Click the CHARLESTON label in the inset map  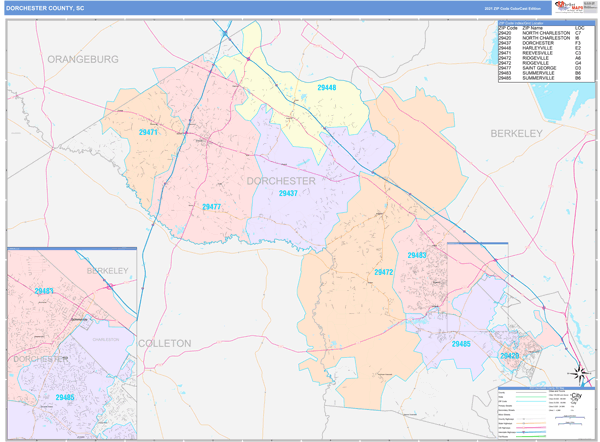pos(106,339)
